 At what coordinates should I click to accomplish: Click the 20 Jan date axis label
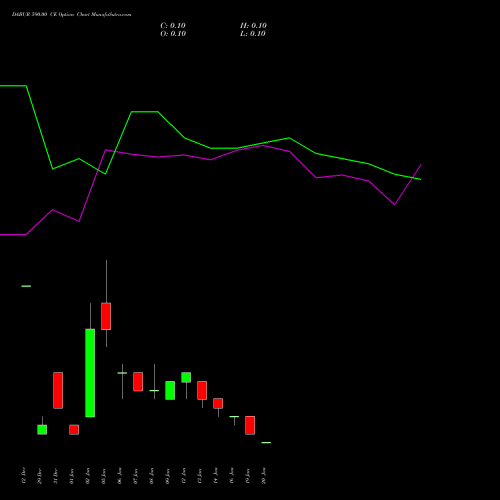tap(264, 476)
